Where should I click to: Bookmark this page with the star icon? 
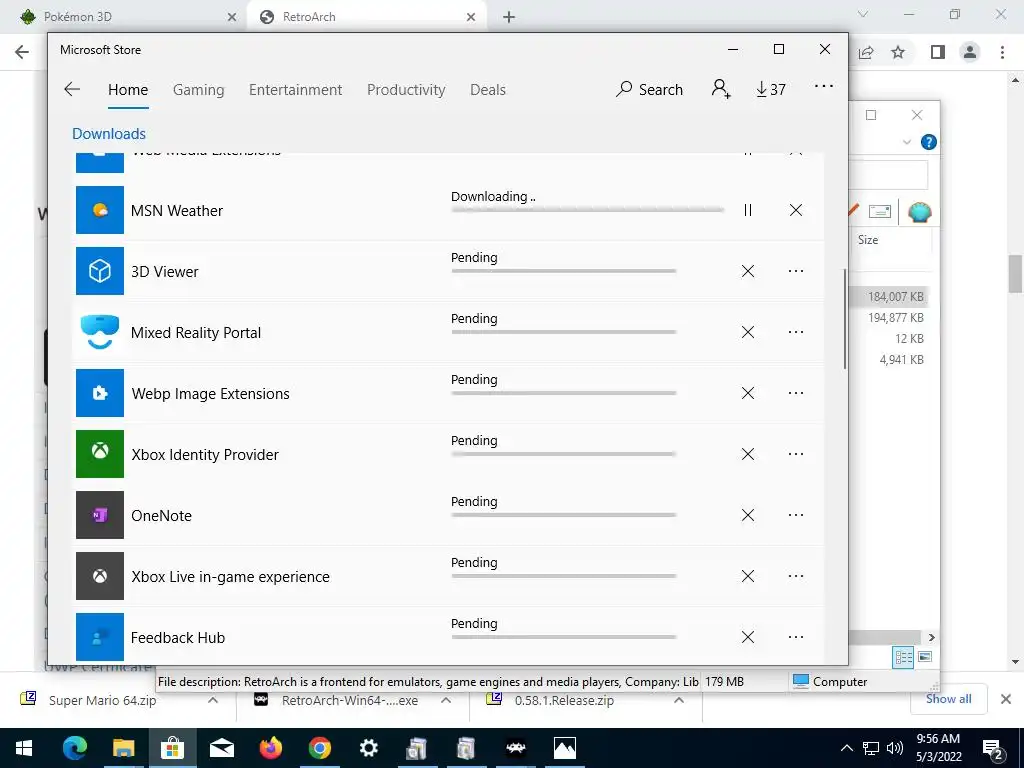898,52
